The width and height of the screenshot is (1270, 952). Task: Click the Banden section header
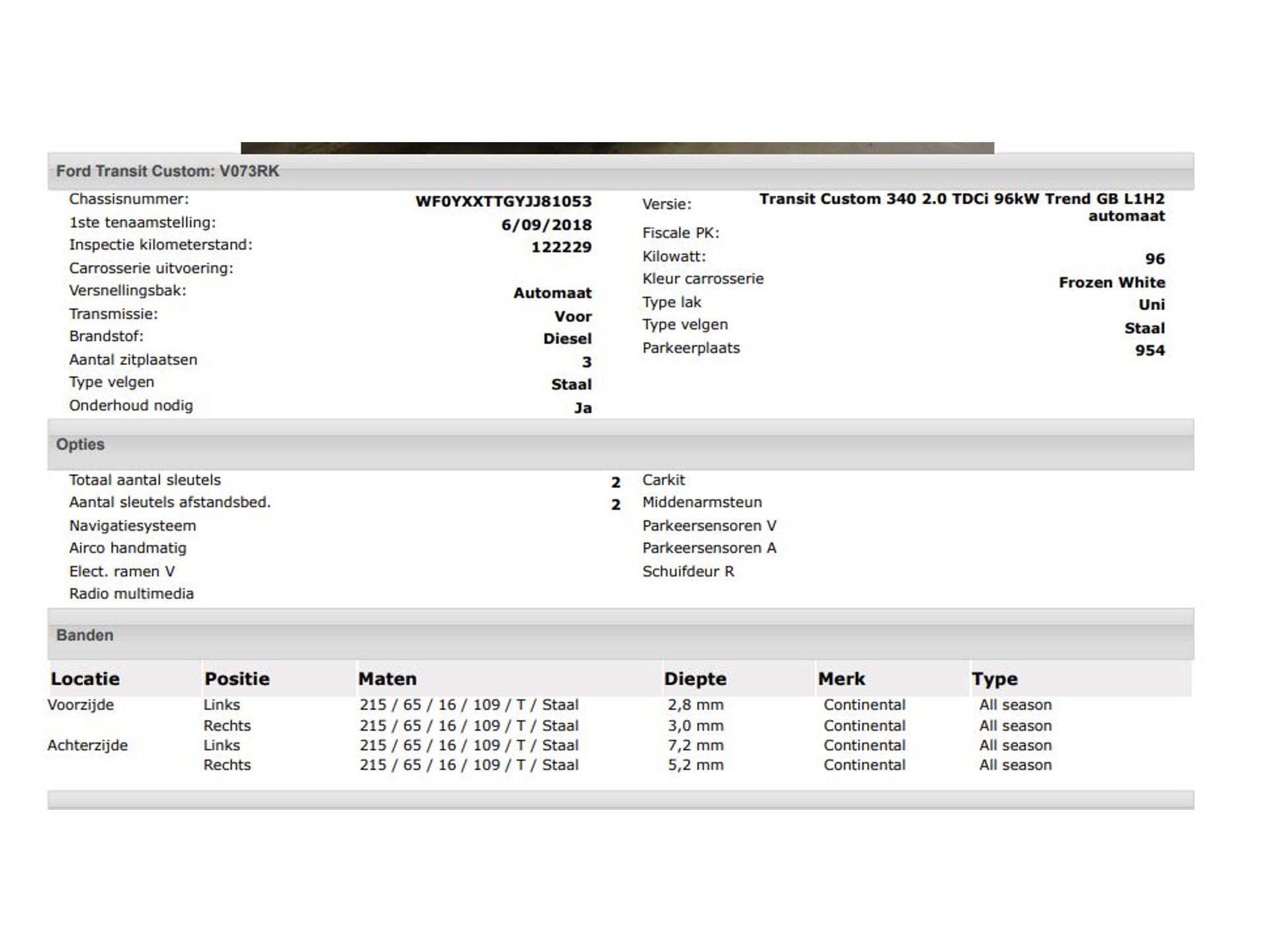click(85, 635)
